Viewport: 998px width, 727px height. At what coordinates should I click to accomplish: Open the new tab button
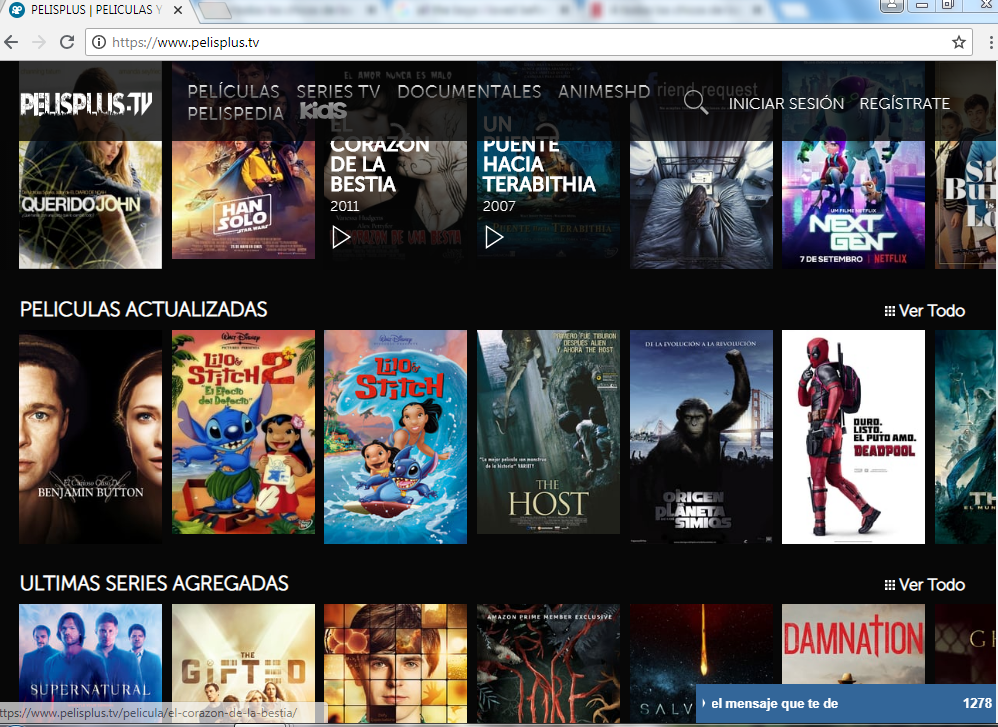[214, 10]
